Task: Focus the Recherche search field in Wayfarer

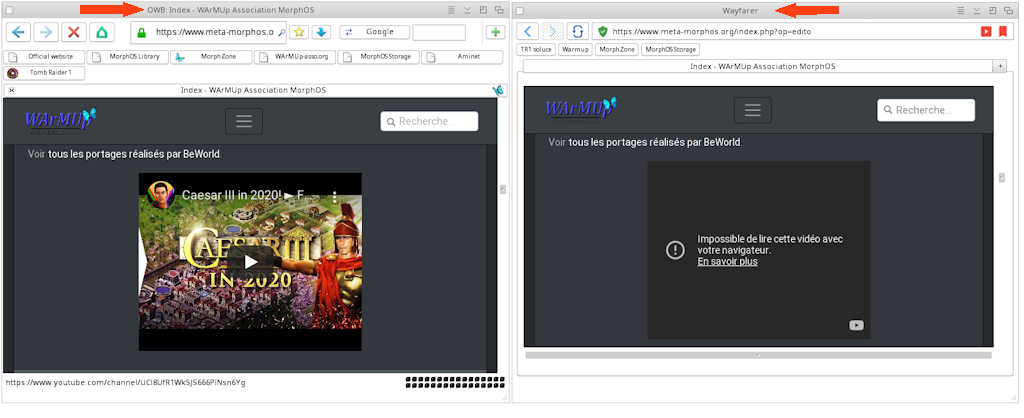Action: 926,110
